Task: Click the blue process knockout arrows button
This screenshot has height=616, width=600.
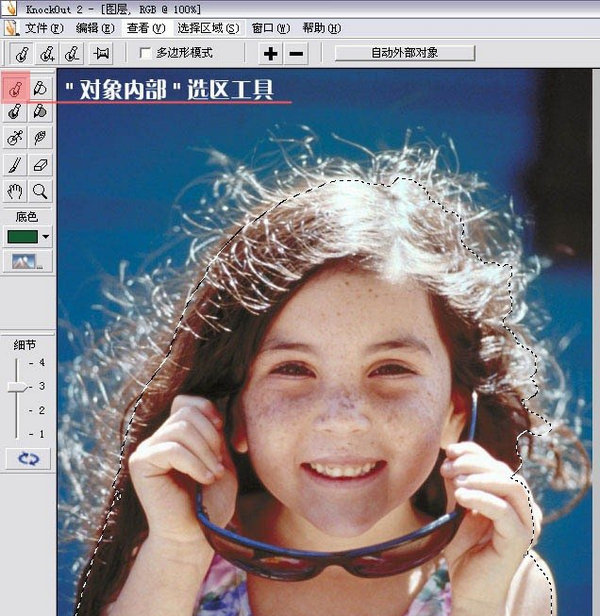Action: 28,459
